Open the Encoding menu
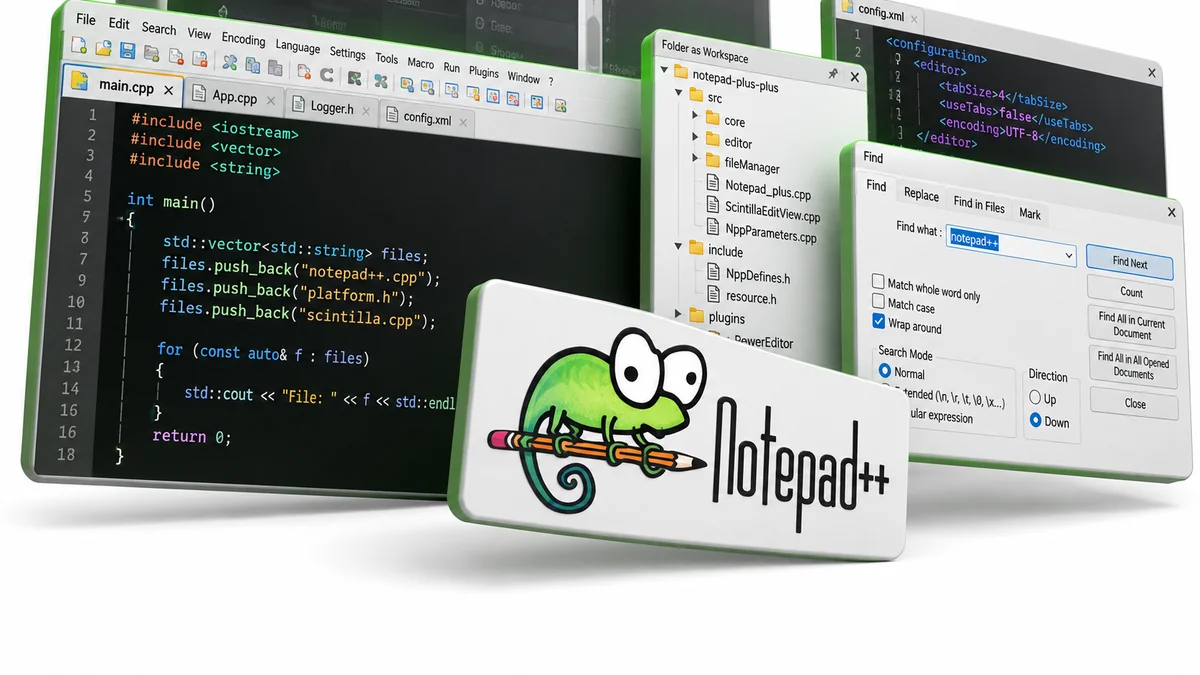Viewport: 1200px width, 675px height. pyautogui.click(x=243, y=39)
